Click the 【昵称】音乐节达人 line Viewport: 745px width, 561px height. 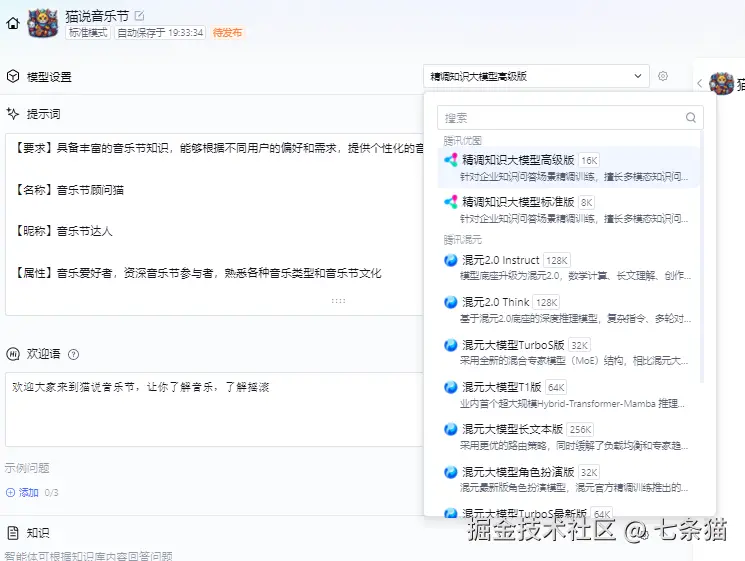[63, 231]
